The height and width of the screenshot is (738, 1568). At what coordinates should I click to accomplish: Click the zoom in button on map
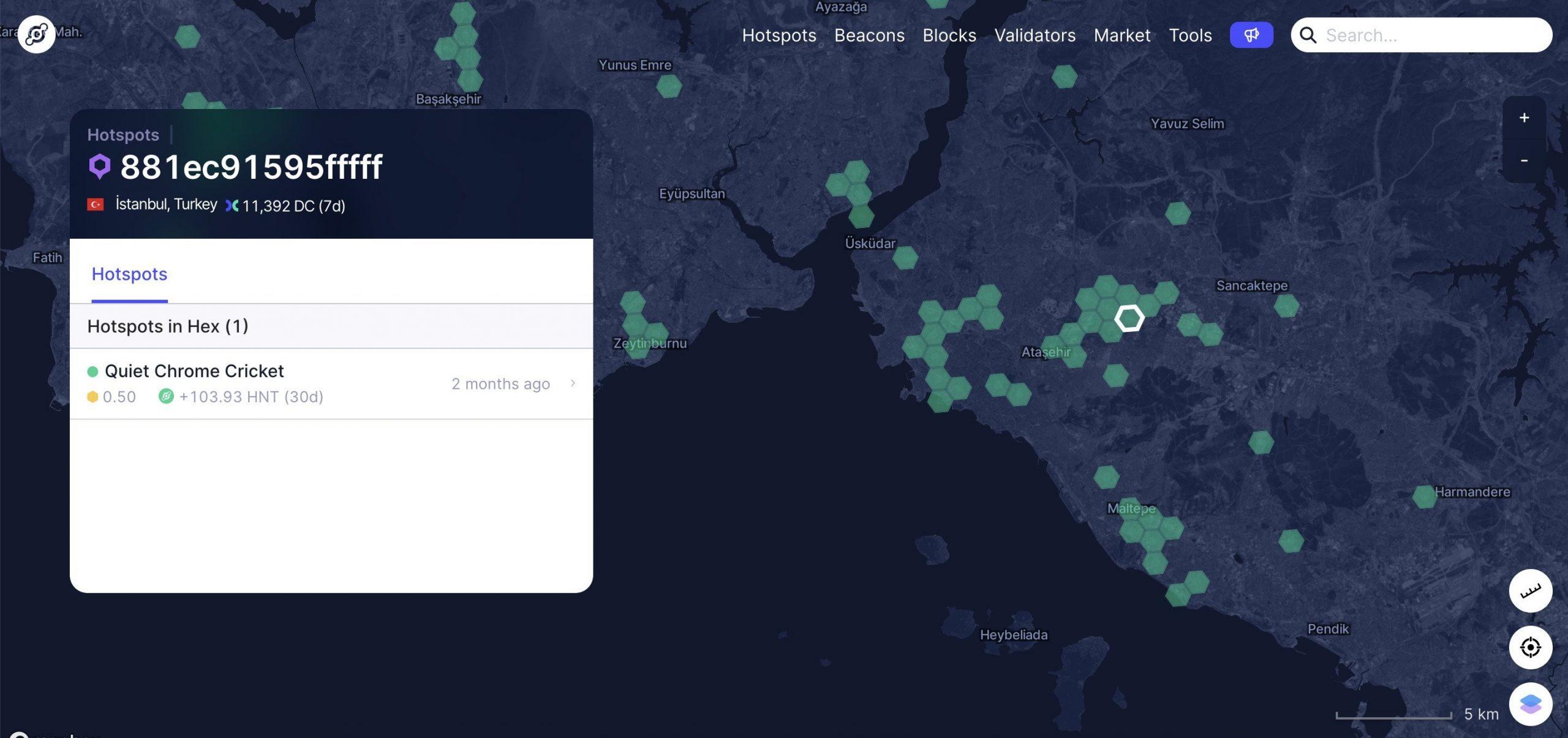click(1524, 118)
